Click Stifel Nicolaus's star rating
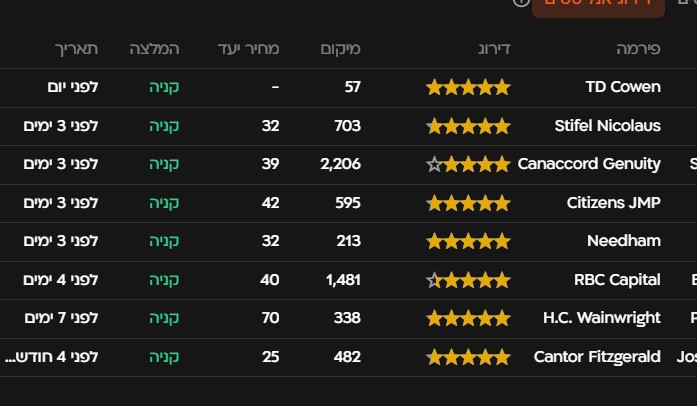The image size is (697, 406). 468,126
